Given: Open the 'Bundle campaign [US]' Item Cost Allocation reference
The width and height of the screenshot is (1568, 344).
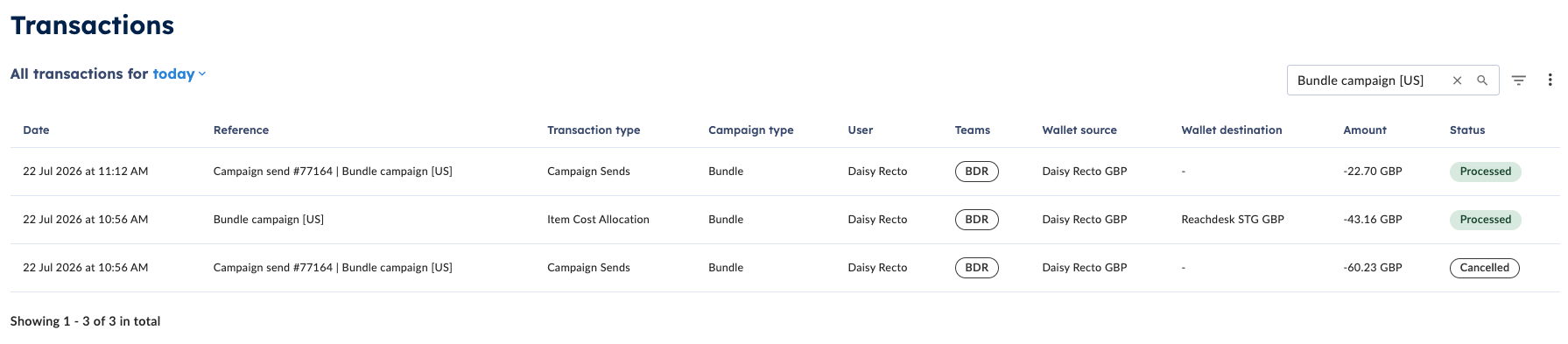Looking at the screenshot, I should [x=269, y=220].
